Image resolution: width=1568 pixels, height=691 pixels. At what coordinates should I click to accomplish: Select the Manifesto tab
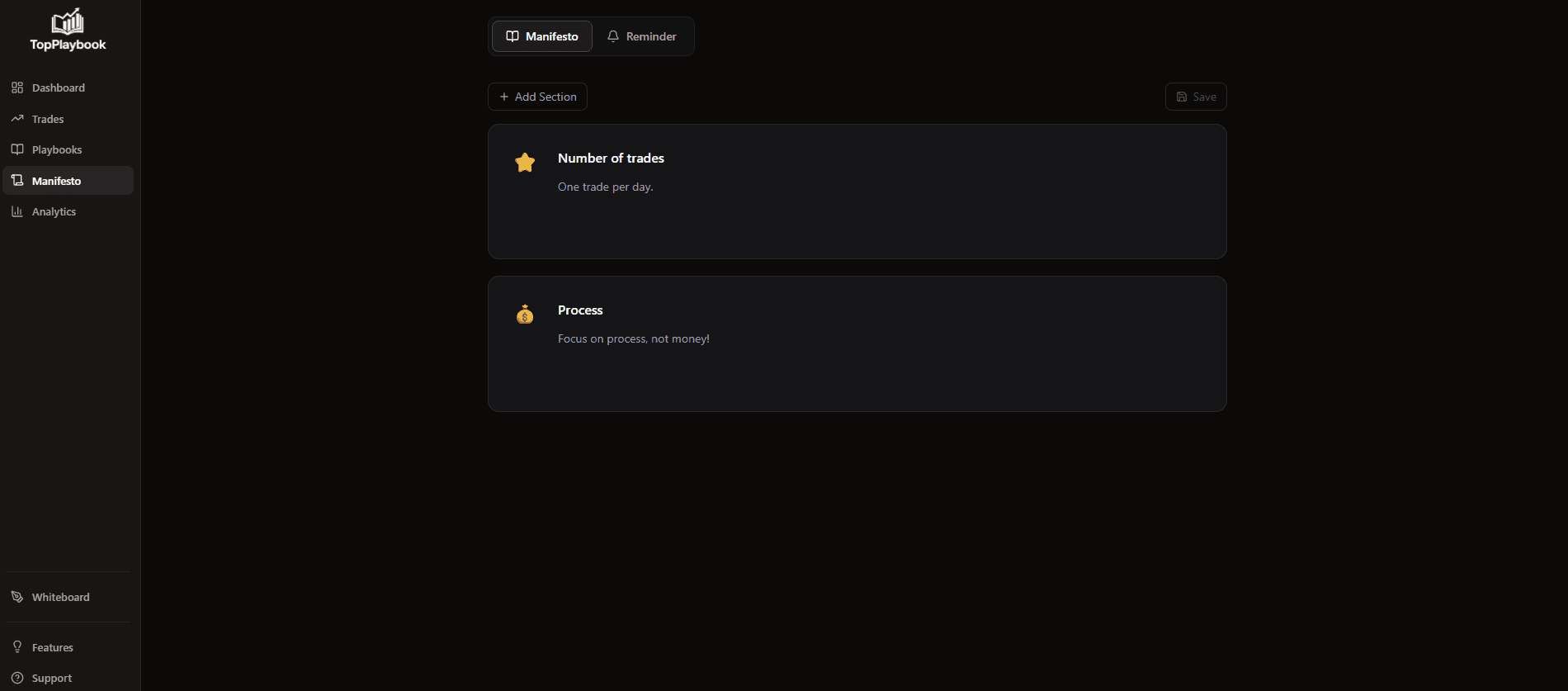(x=541, y=35)
